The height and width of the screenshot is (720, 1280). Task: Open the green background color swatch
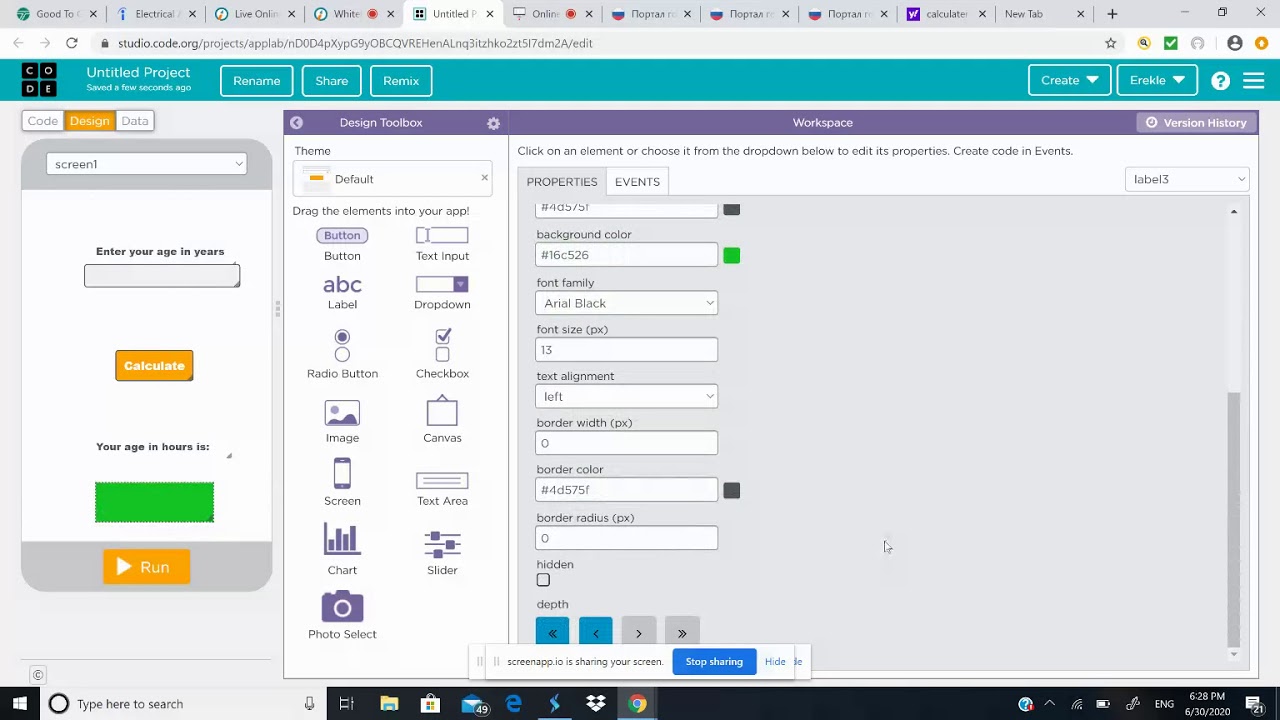coord(732,256)
